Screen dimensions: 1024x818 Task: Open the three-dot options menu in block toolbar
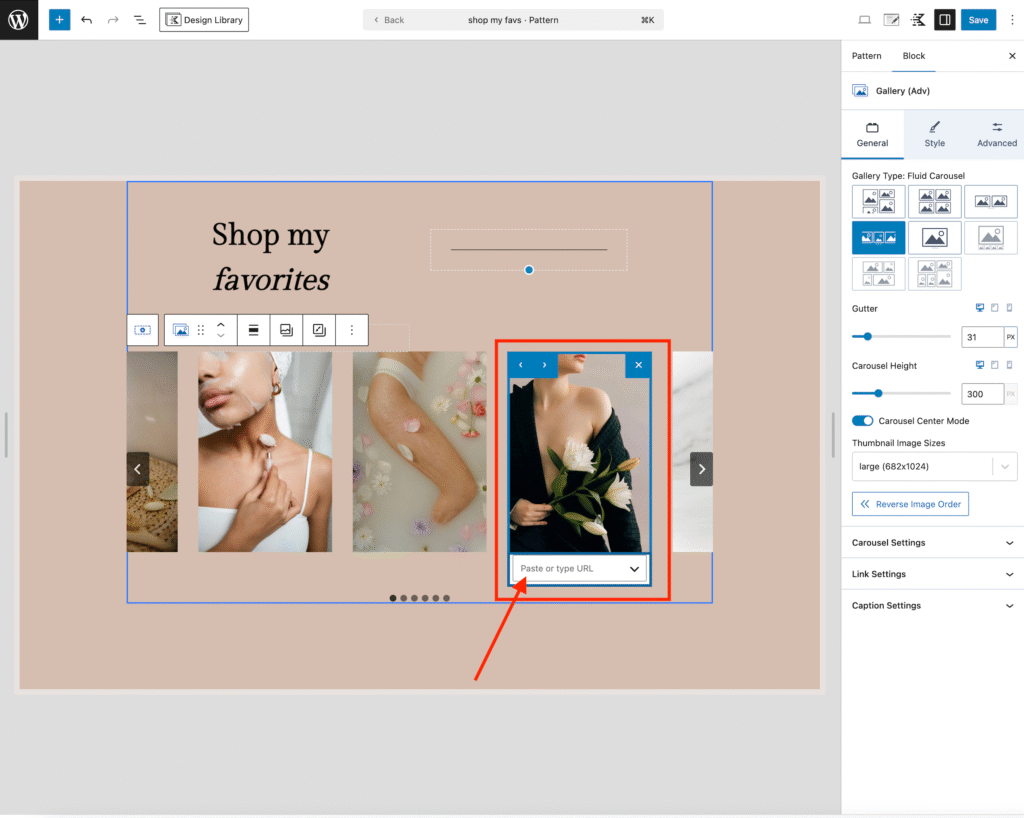[x=351, y=330]
